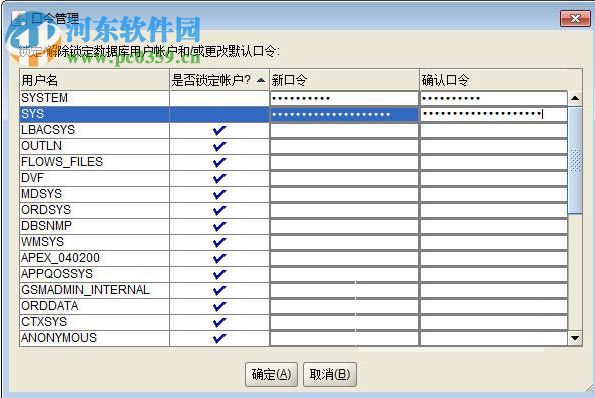Click the 取消(B) cancel button
Image resolution: width=595 pixels, height=398 pixels.
click(x=330, y=374)
